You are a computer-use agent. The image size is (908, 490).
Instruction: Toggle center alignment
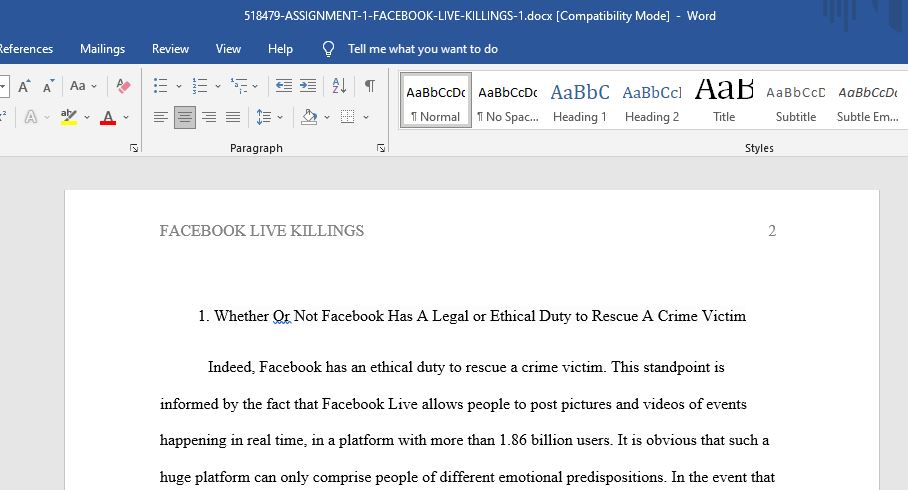coord(185,118)
